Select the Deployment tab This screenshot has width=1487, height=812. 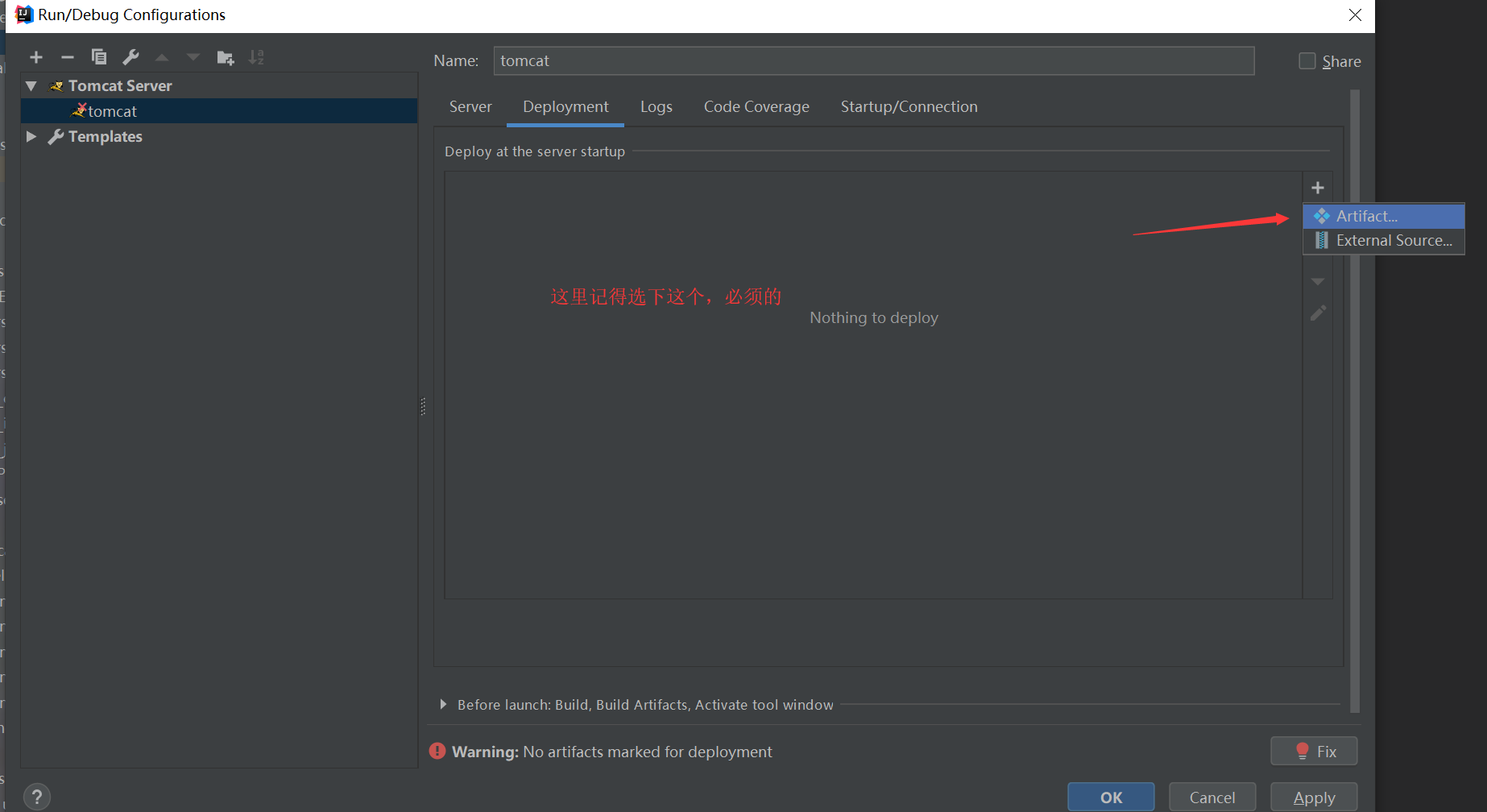(x=565, y=106)
